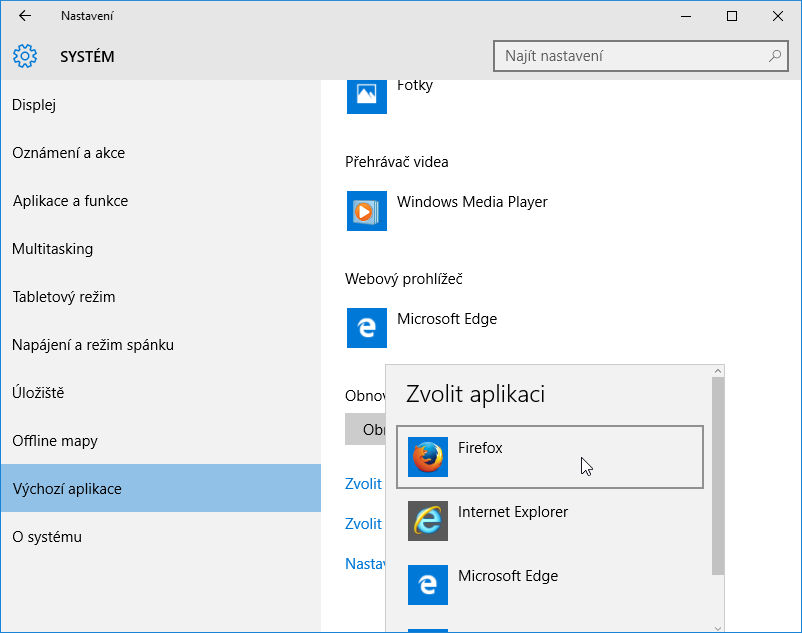Click the first Zvolit link
Screen dimensions: 802x633
tap(363, 484)
